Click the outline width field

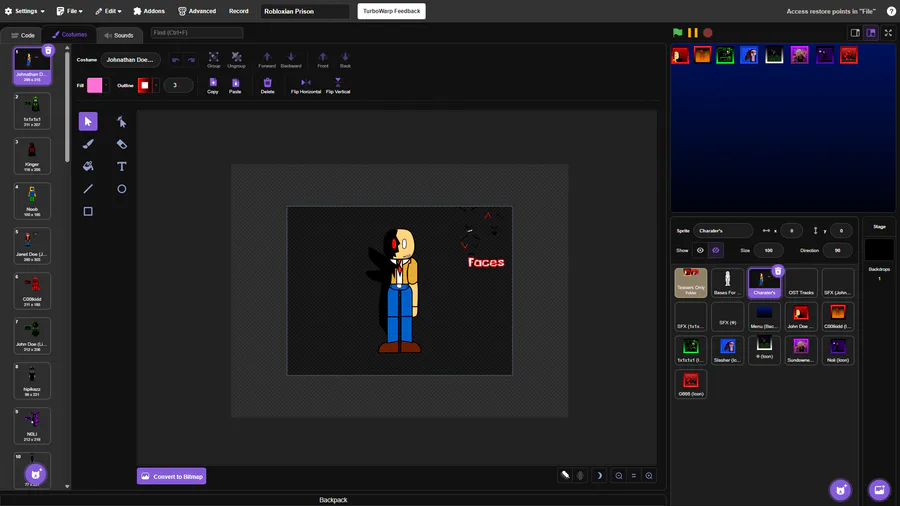point(179,85)
